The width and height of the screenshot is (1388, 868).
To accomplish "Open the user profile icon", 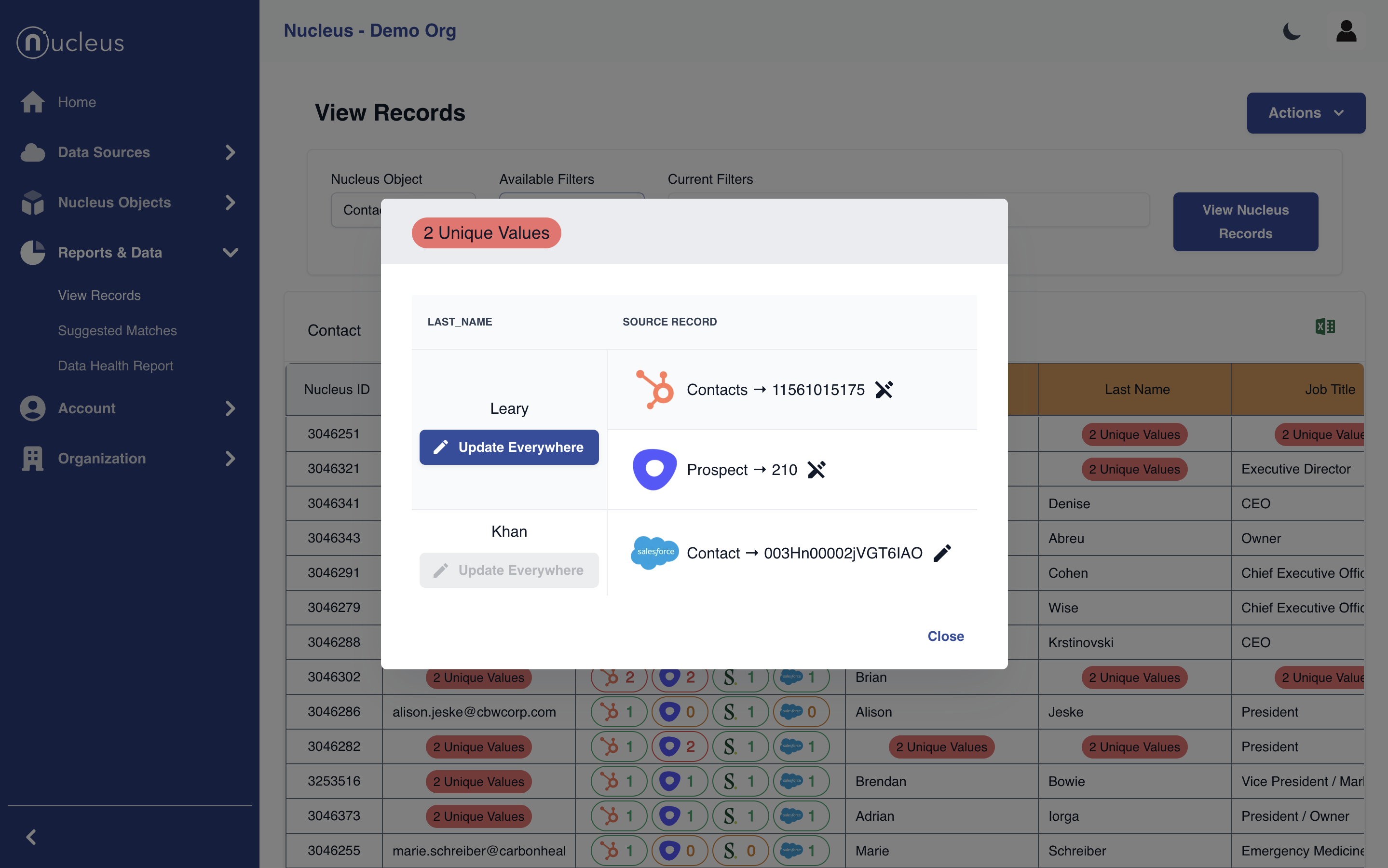I will click(1346, 31).
